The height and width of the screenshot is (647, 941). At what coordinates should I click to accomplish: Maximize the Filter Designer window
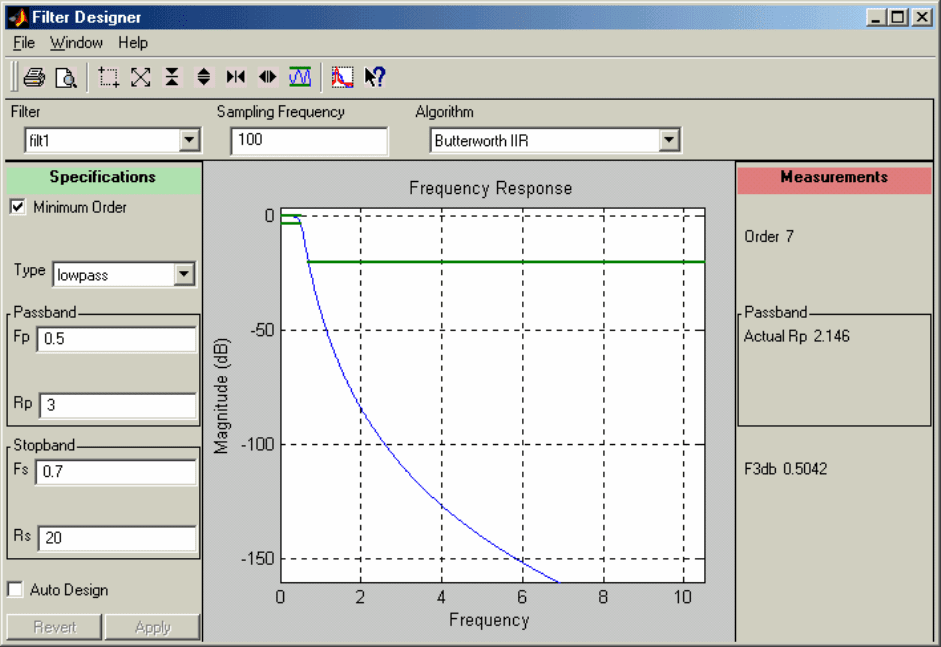coord(898,17)
